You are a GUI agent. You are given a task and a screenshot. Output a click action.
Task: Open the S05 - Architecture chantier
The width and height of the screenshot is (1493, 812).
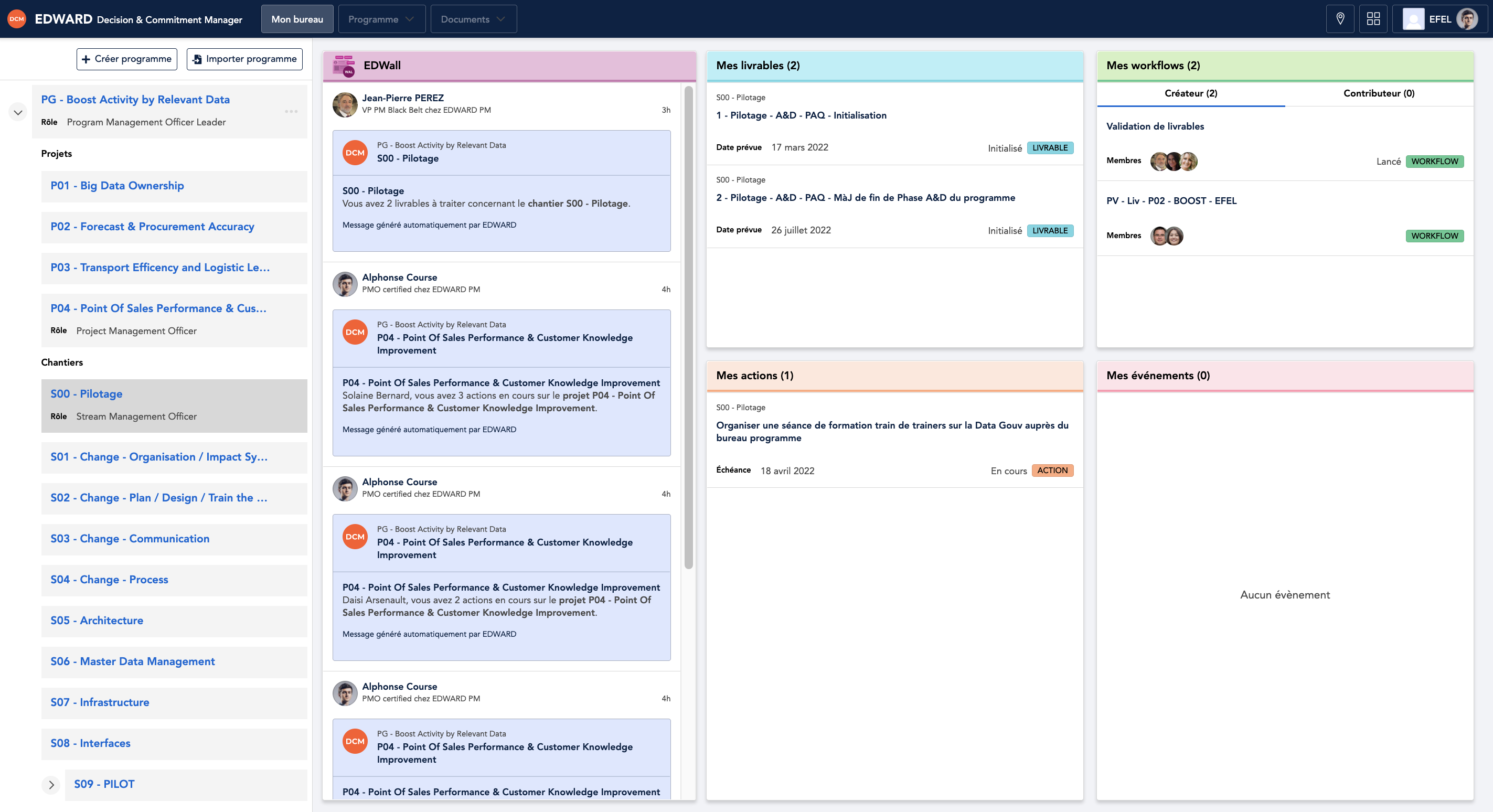(97, 620)
